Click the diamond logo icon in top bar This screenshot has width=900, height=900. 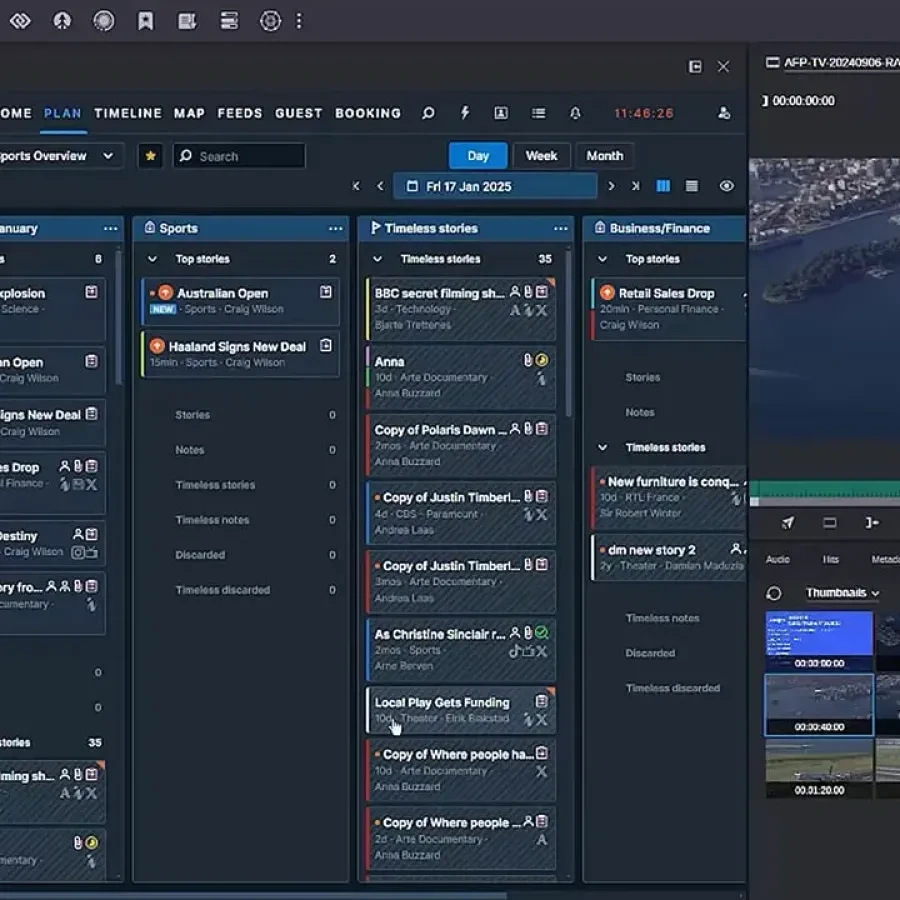tap(20, 21)
